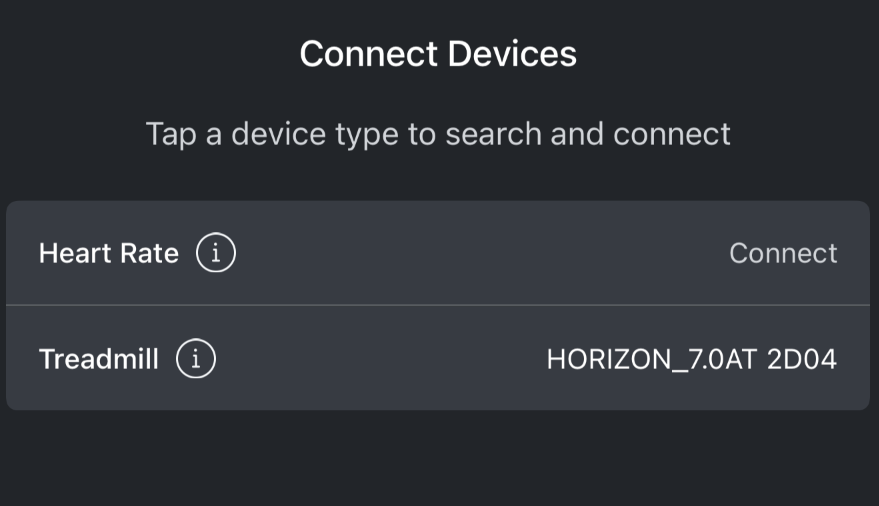Click the Connect Devices title
The image size is (879, 506).
click(438, 53)
